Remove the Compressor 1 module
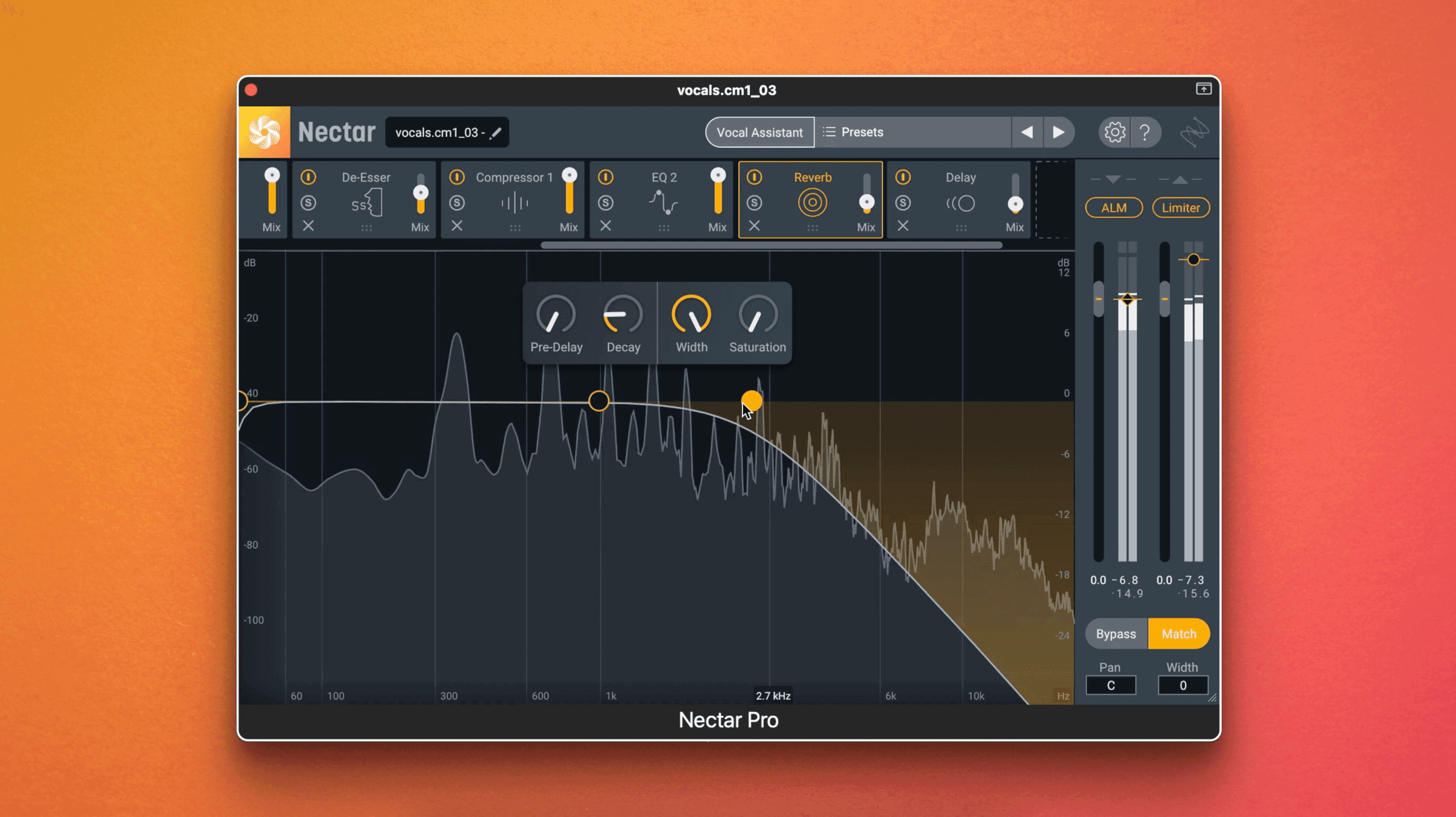This screenshot has height=817, width=1456. 457,226
